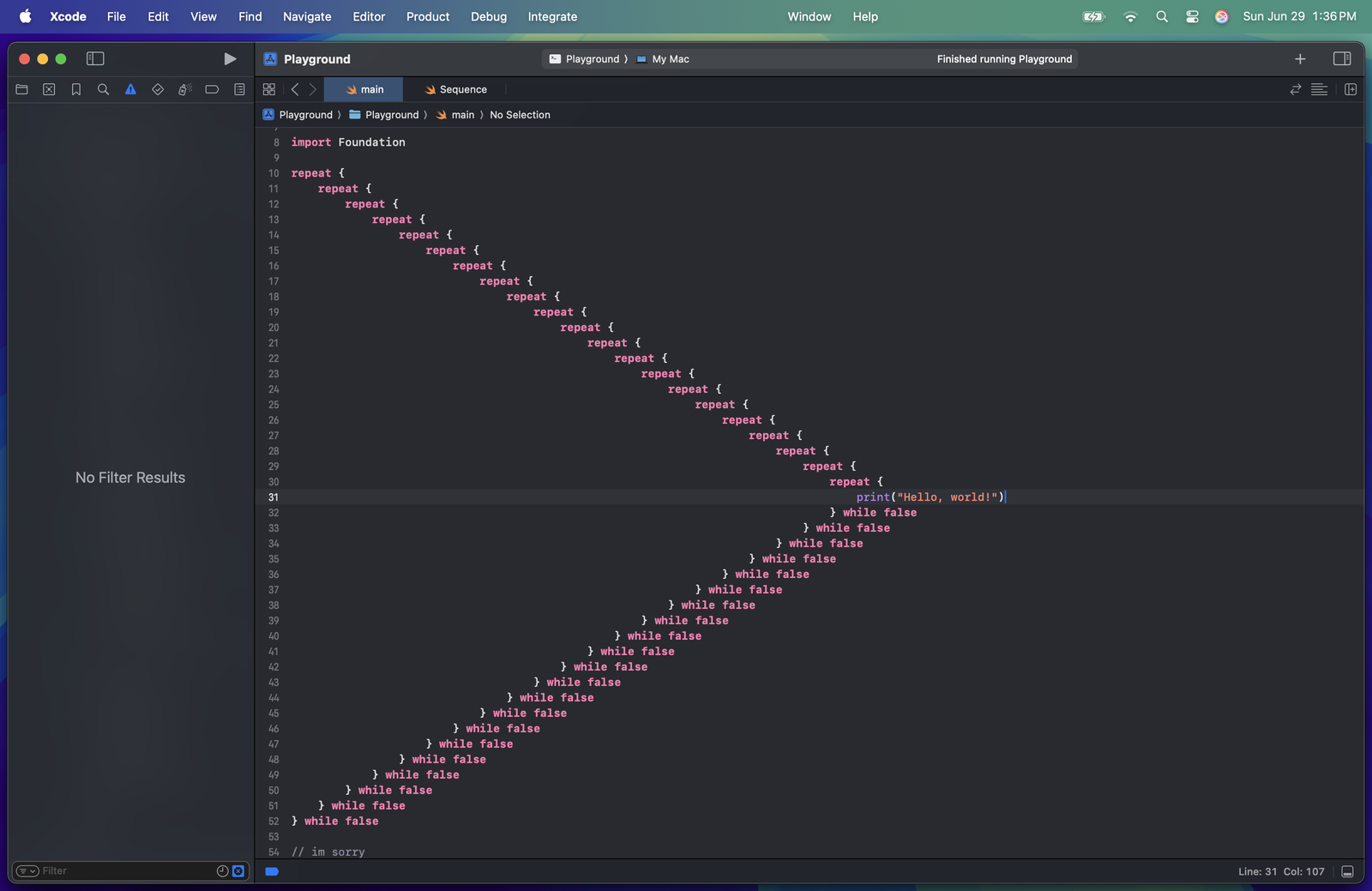Toggle show only recent issues filter

(222, 871)
